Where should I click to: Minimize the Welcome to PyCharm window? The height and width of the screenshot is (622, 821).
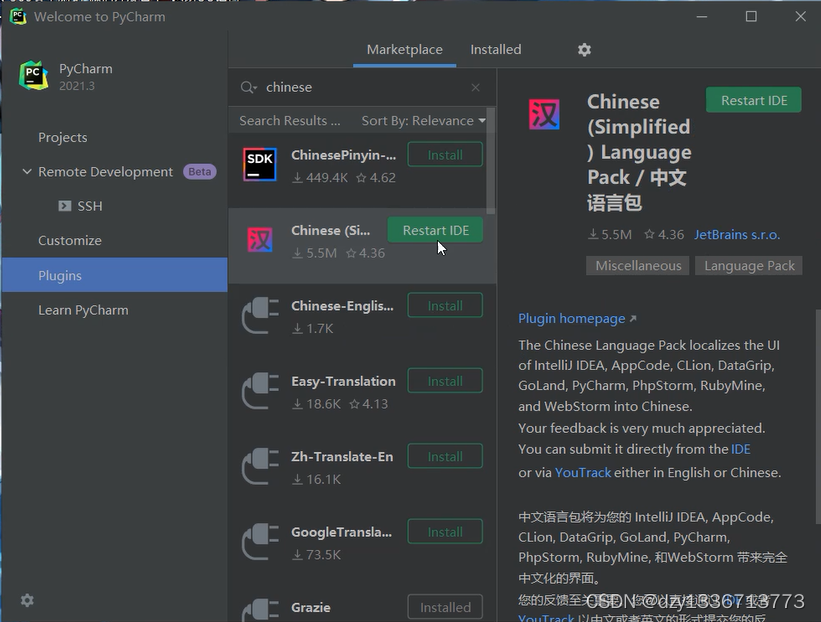click(x=702, y=17)
